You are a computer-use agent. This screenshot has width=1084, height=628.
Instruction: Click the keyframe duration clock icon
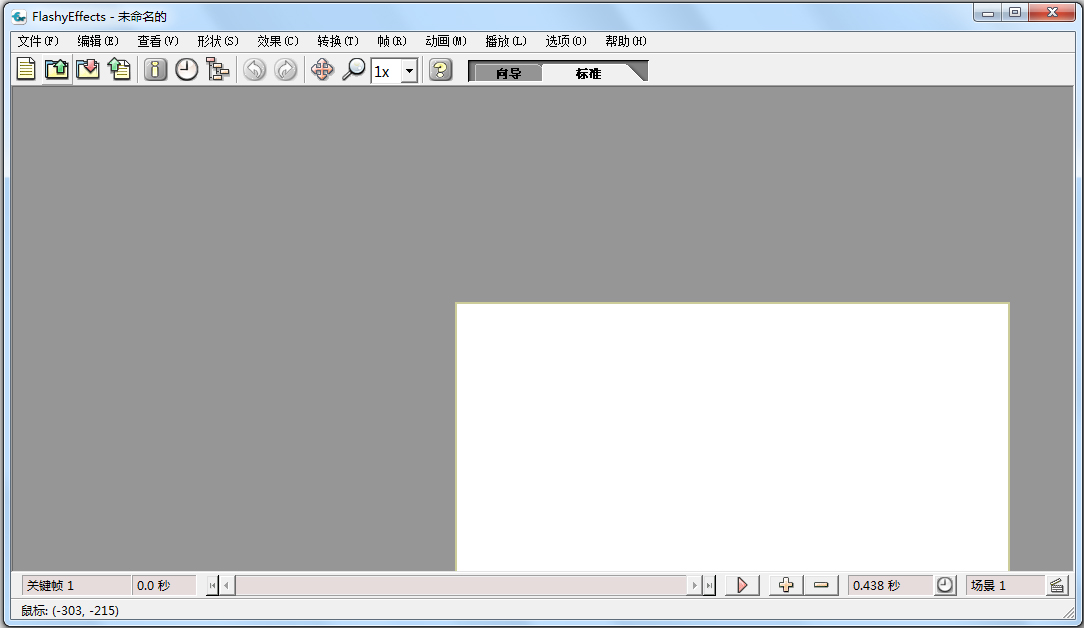point(945,585)
